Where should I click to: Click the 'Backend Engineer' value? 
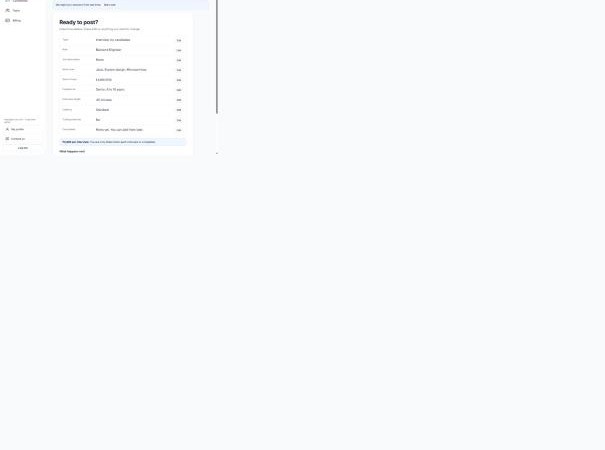(108, 50)
